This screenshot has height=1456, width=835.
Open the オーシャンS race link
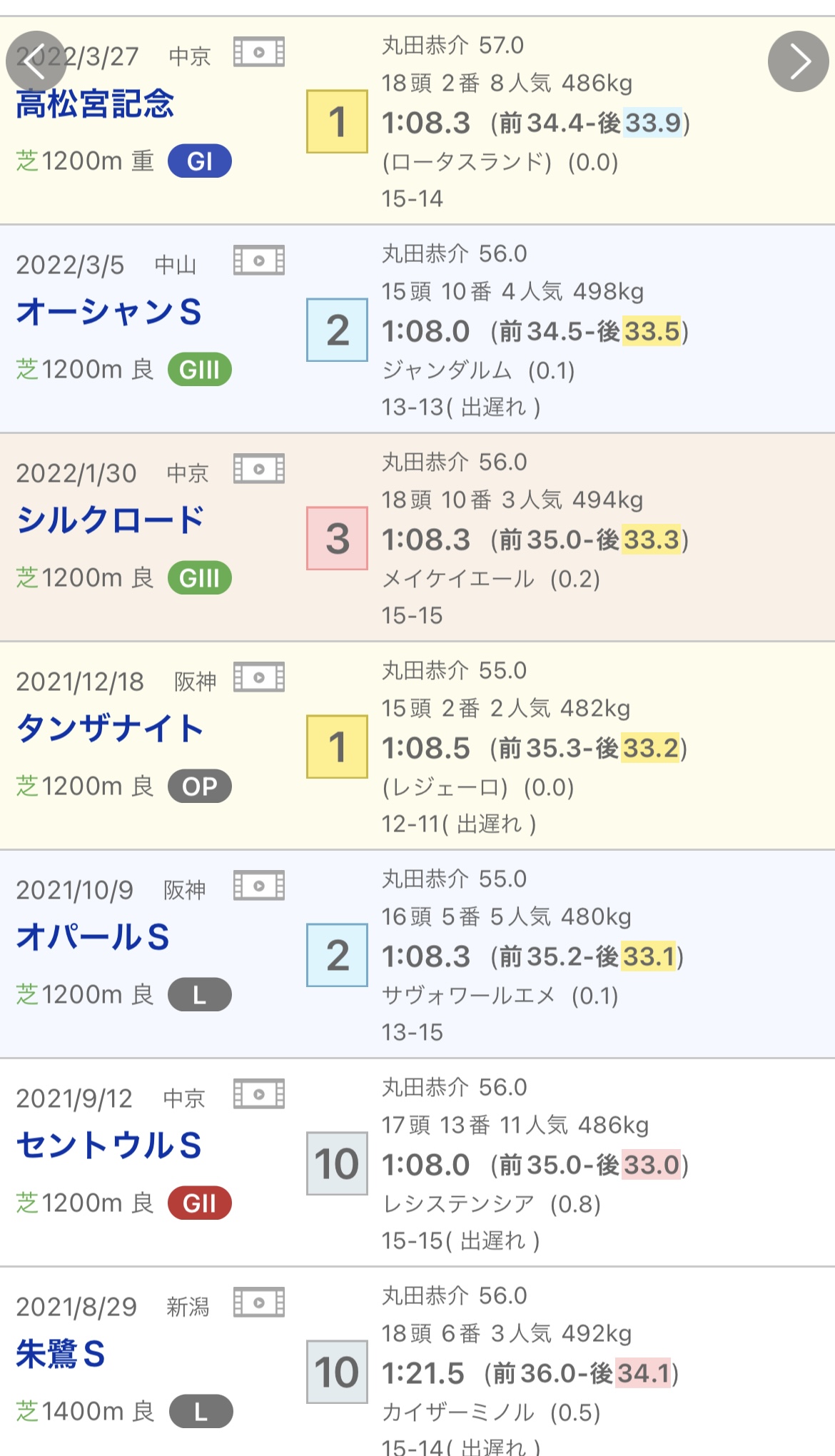(x=109, y=313)
